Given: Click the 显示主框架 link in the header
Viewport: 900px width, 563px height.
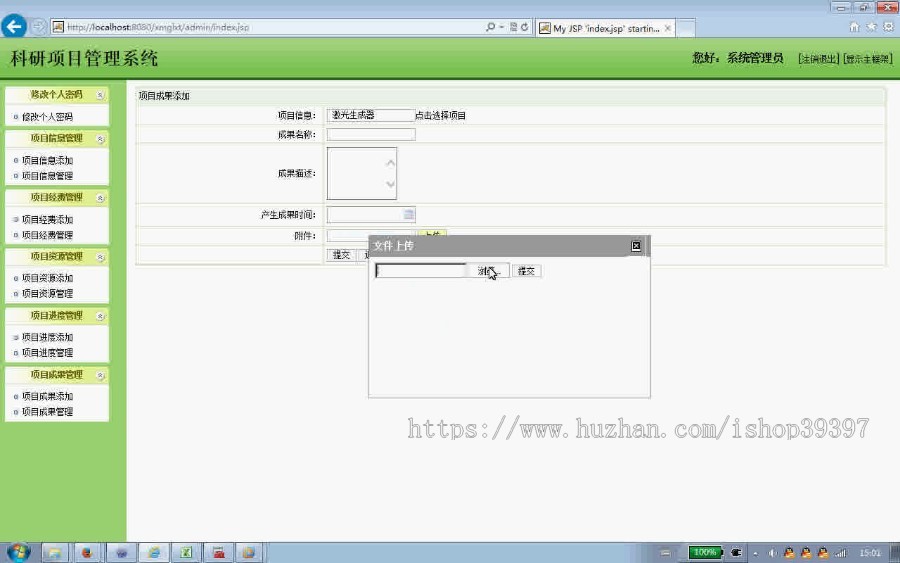Looking at the screenshot, I should [868, 59].
